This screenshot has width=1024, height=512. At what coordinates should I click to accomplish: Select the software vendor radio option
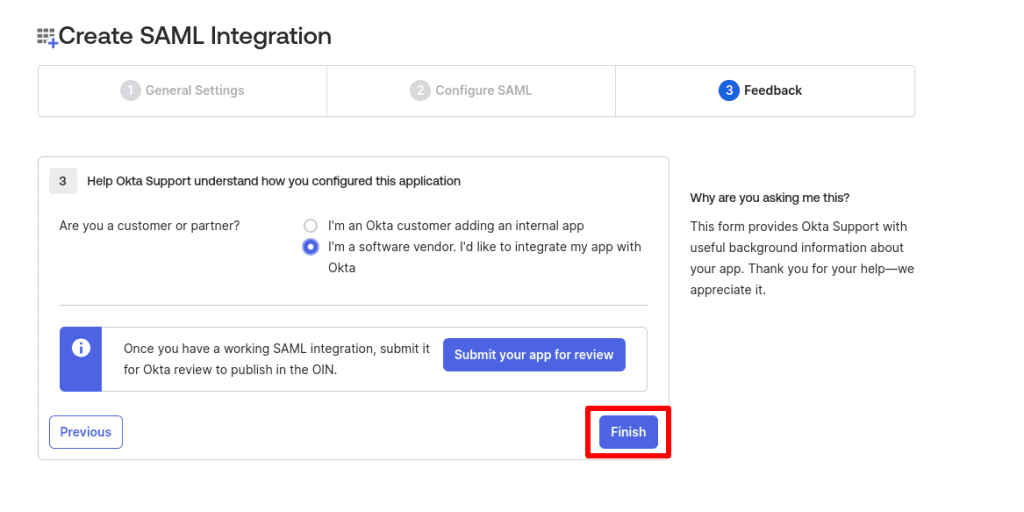(310, 247)
